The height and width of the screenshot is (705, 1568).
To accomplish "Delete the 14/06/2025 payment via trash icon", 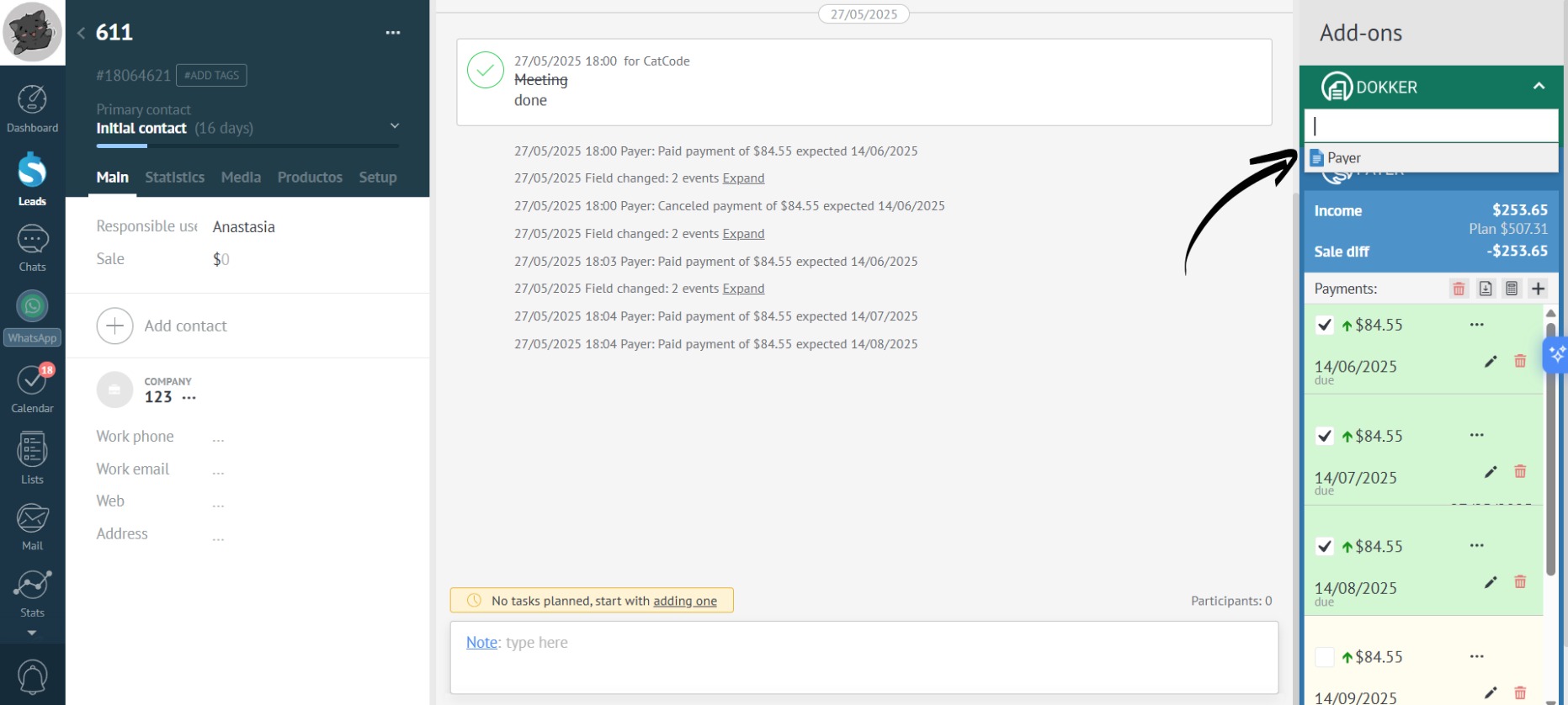I will point(1519,361).
